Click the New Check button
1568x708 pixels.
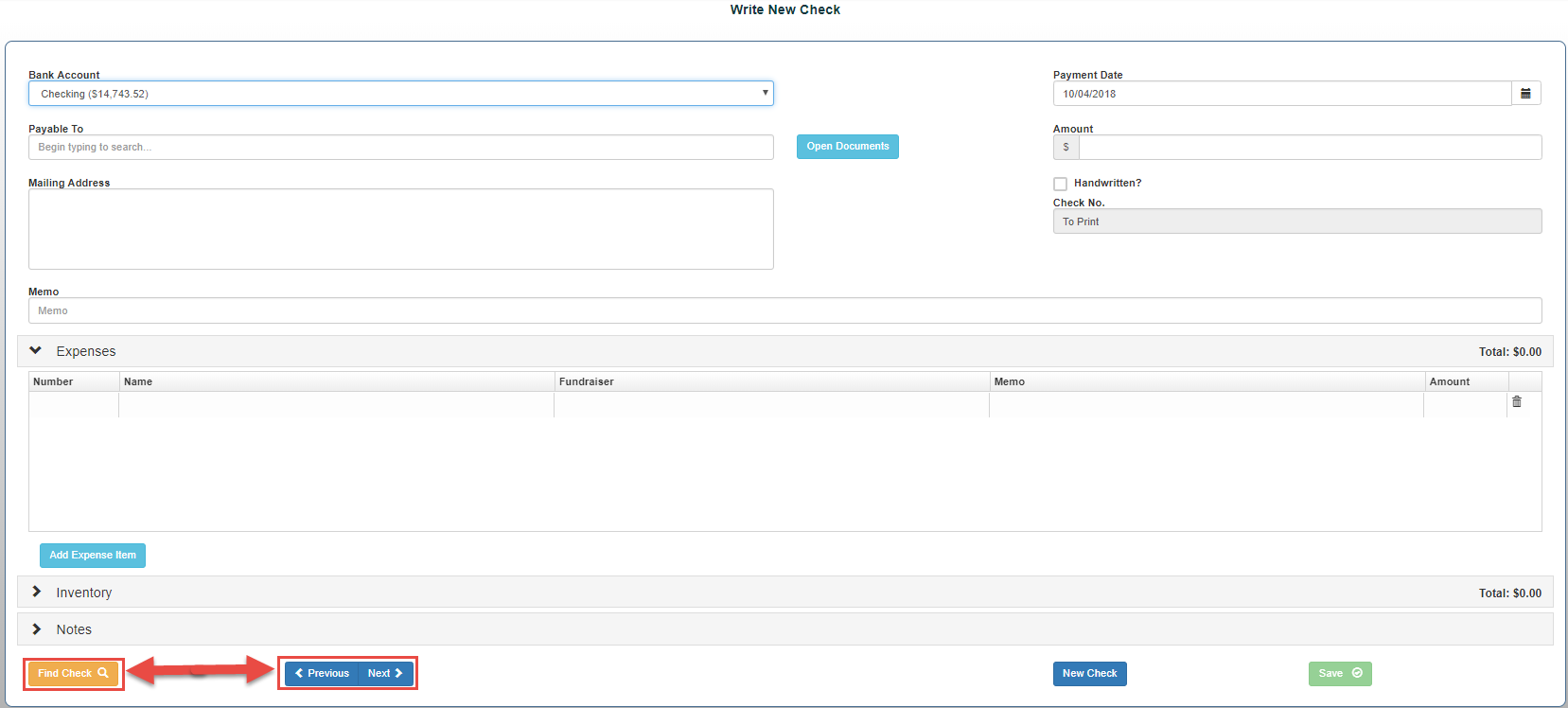coord(1089,674)
